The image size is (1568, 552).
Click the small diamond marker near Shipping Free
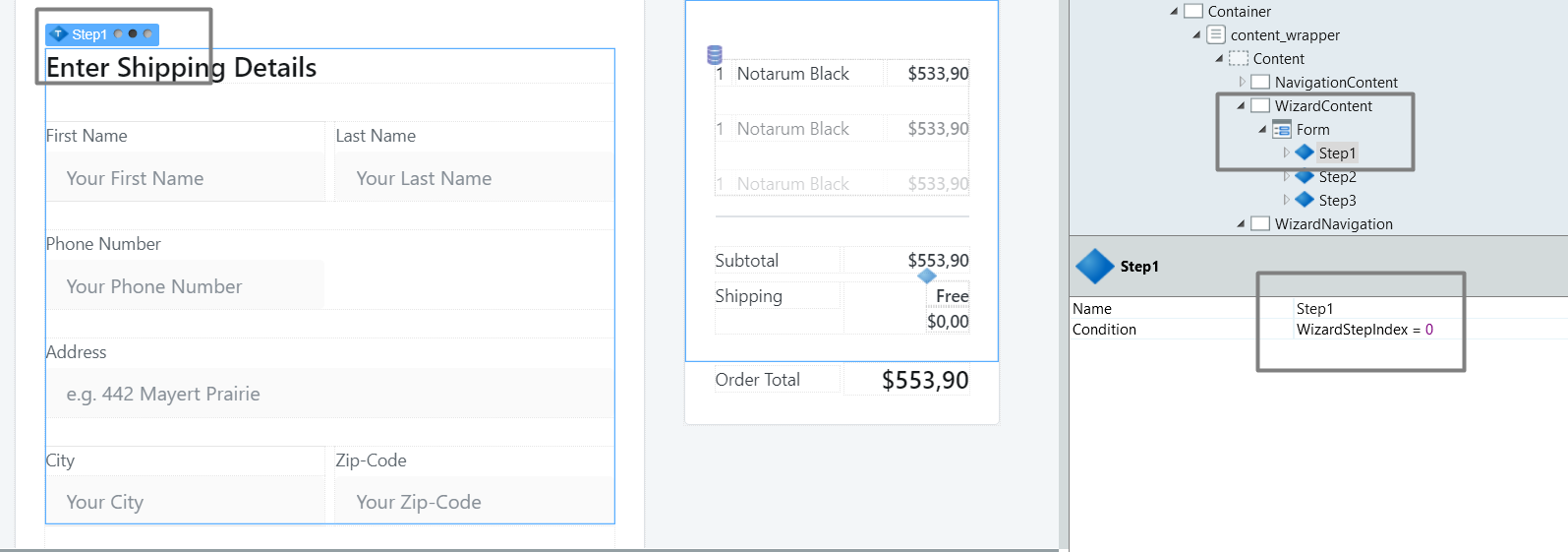[x=927, y=276]
